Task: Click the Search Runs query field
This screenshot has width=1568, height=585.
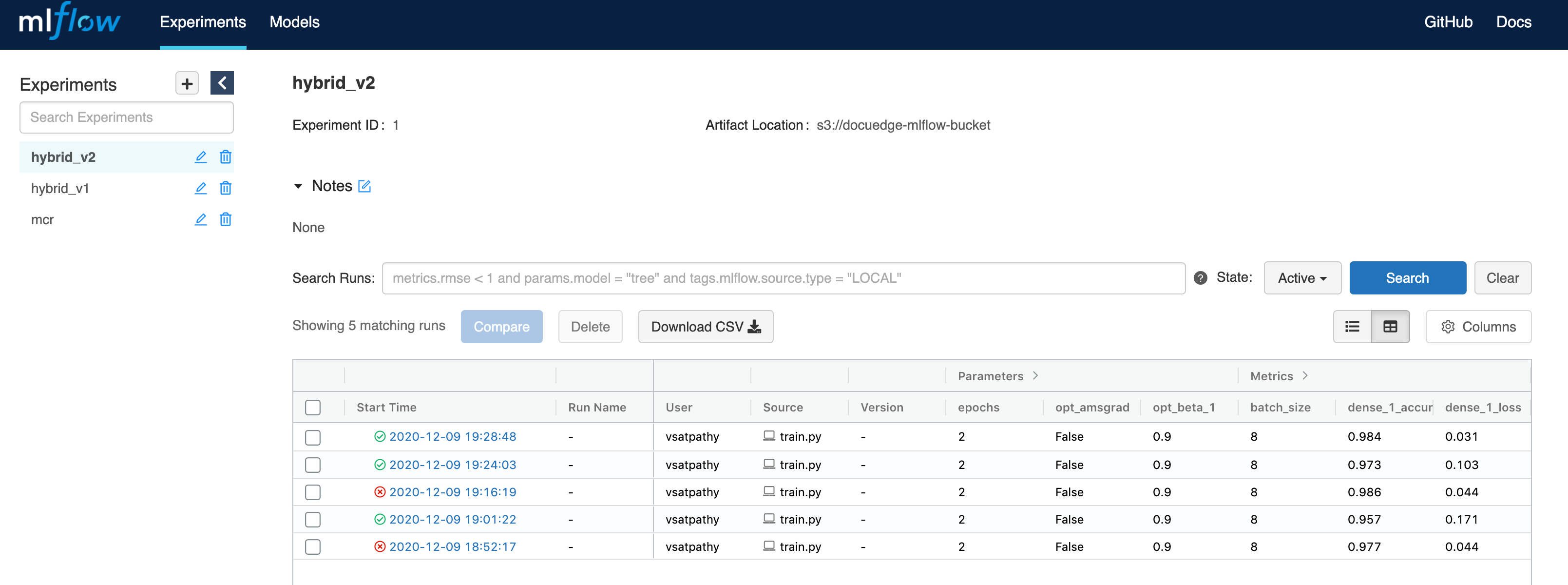Action: pyautogui.click(x=783, y=278)
